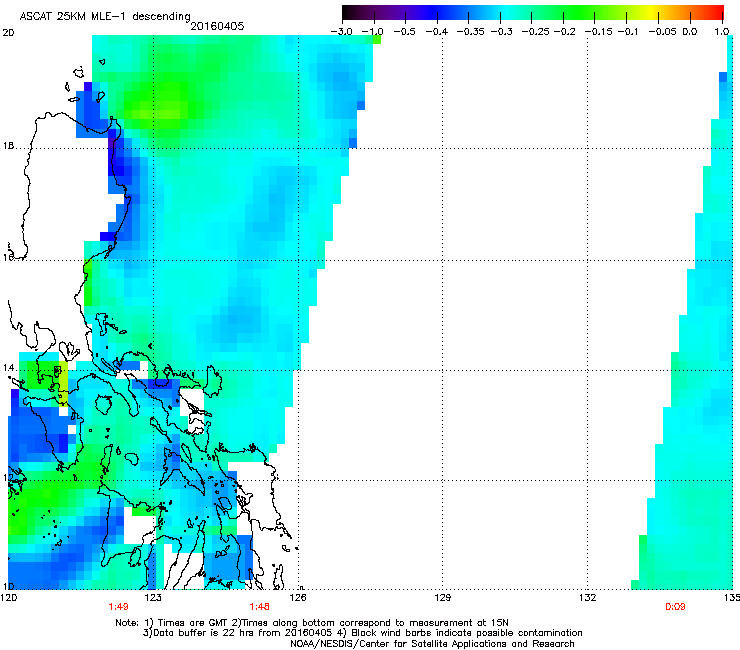Click the colorbar label "-0.5"
Screen dimensions: 740x650
pyautogui.click(x=404, y=32)
